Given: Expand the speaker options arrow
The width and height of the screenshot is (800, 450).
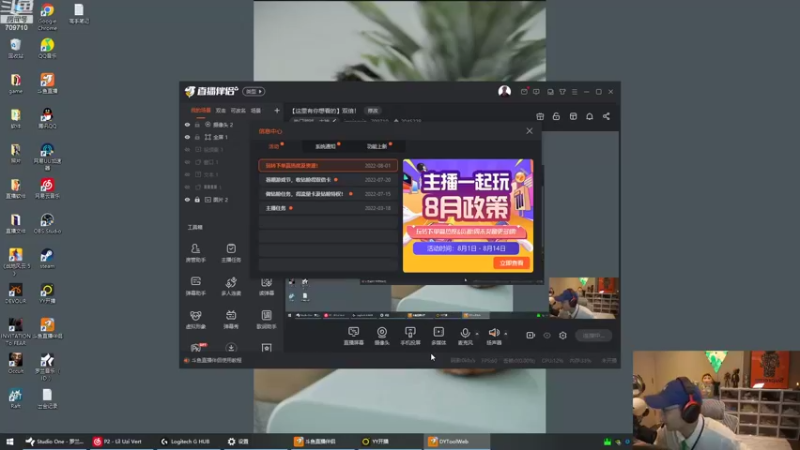Looking at the screenshot, I should [x=506, y=334].
